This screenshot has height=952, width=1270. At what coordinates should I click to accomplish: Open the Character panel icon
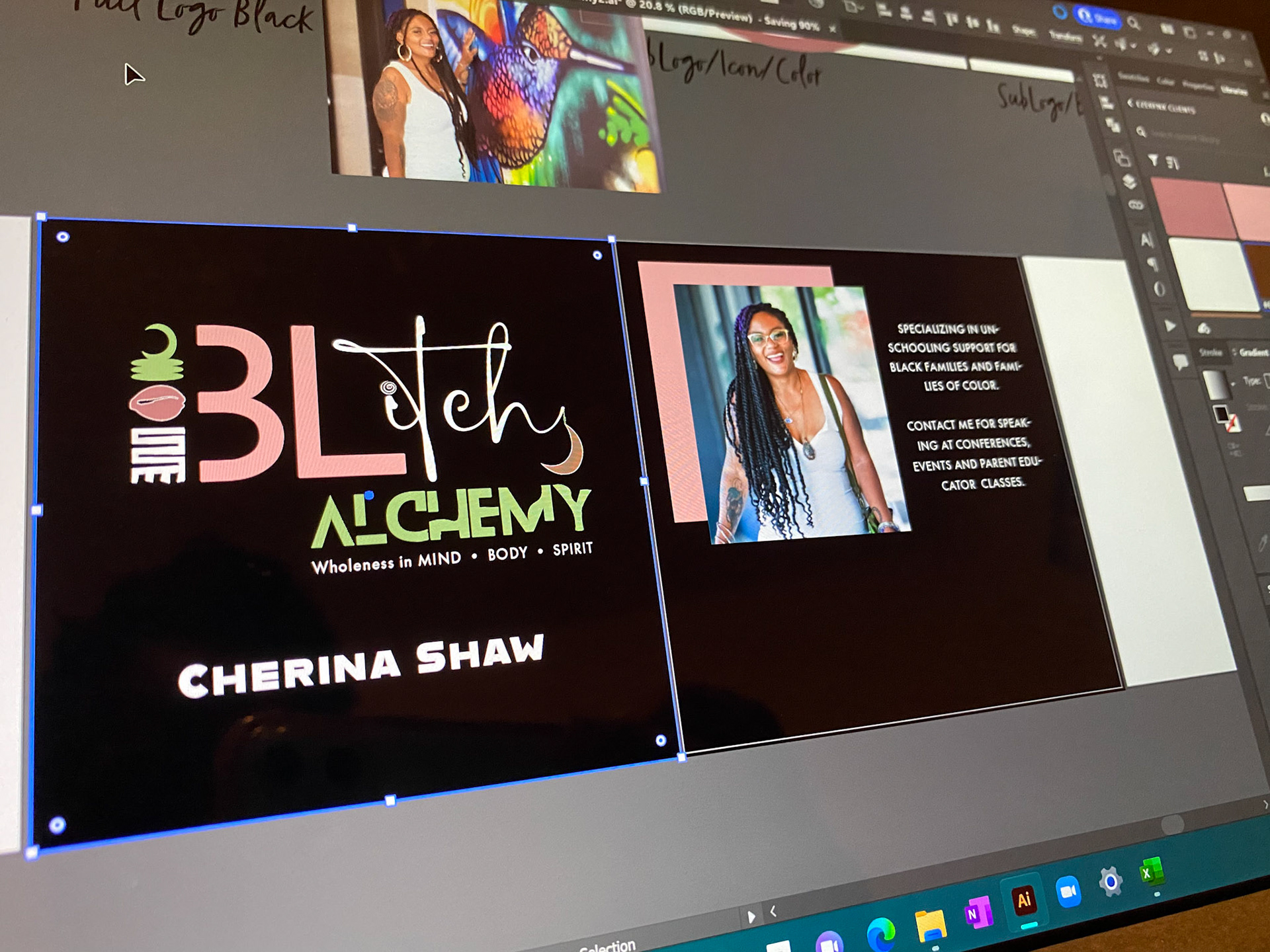coord(1148,239)
